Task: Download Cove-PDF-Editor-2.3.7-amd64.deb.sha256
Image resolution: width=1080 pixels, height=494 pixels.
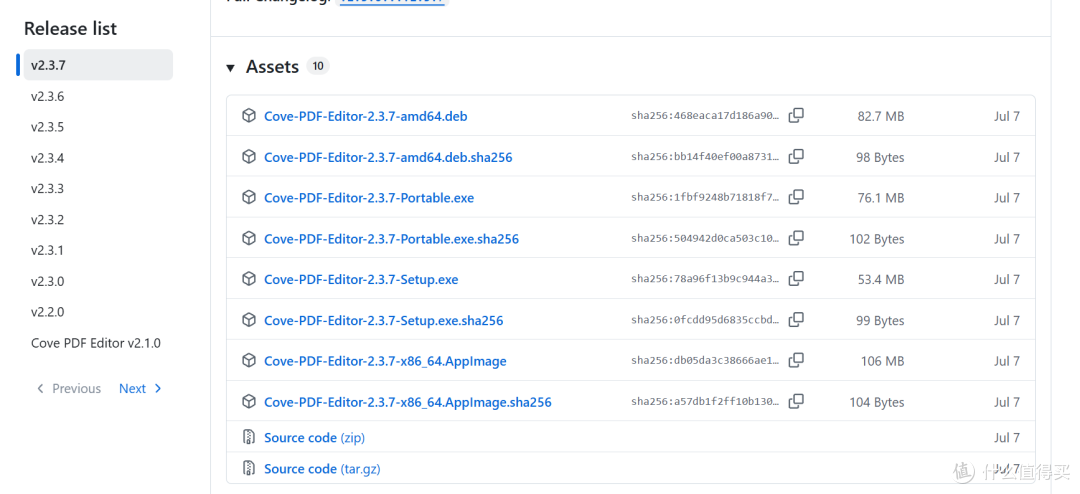Action: tap(388, 158)
